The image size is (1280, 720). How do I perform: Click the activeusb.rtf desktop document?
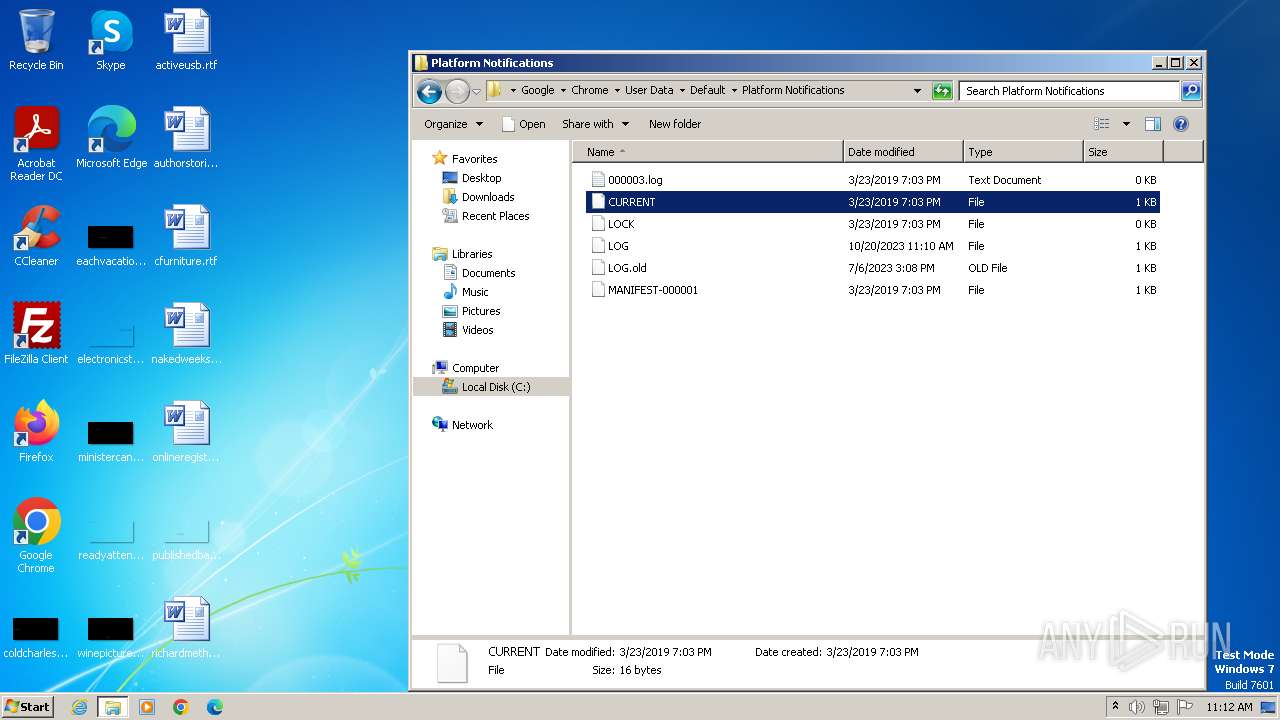pyautogui.click(x=186, y=41)
